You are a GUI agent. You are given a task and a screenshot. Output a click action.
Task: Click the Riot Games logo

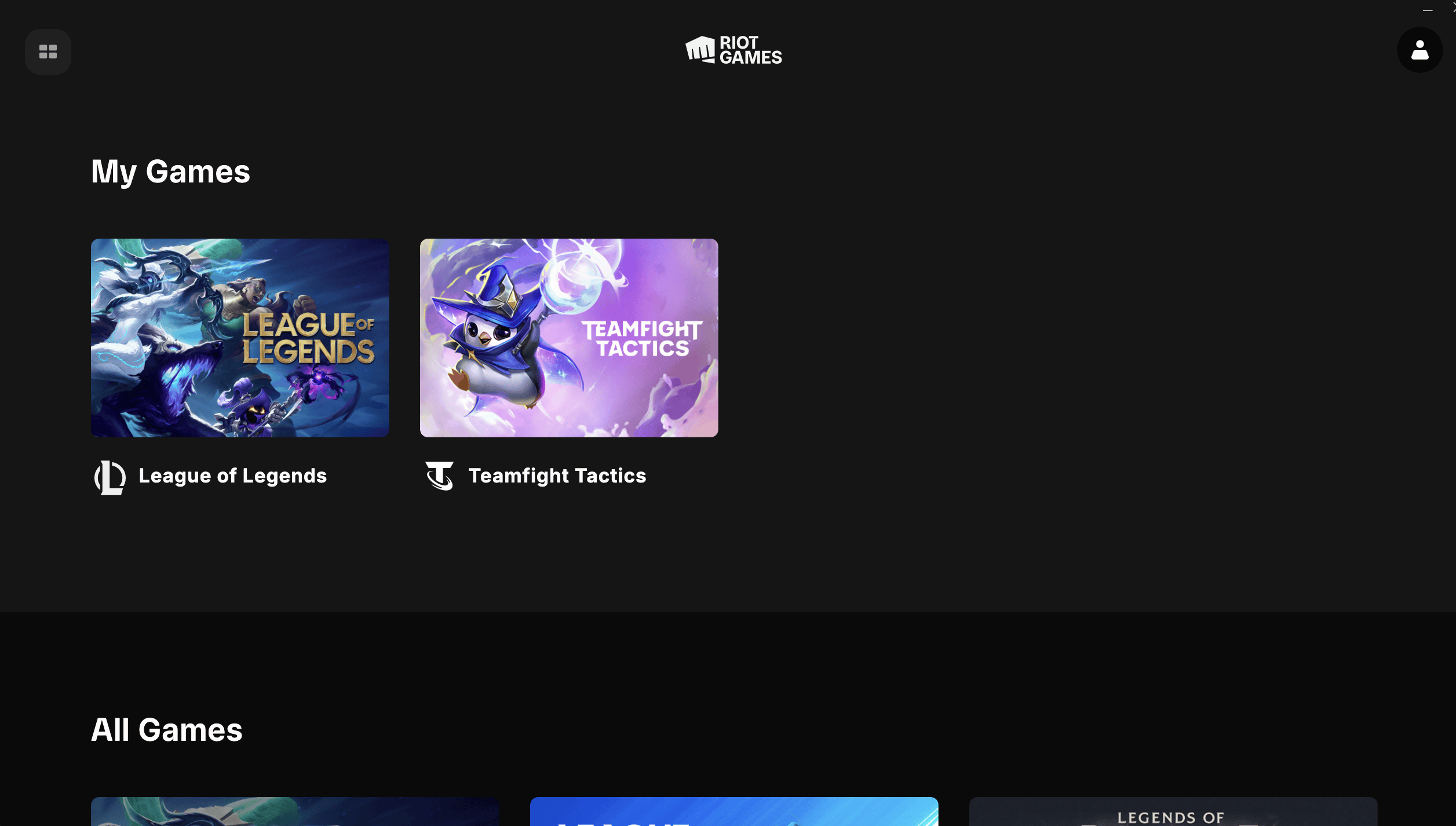click(734, 50)
